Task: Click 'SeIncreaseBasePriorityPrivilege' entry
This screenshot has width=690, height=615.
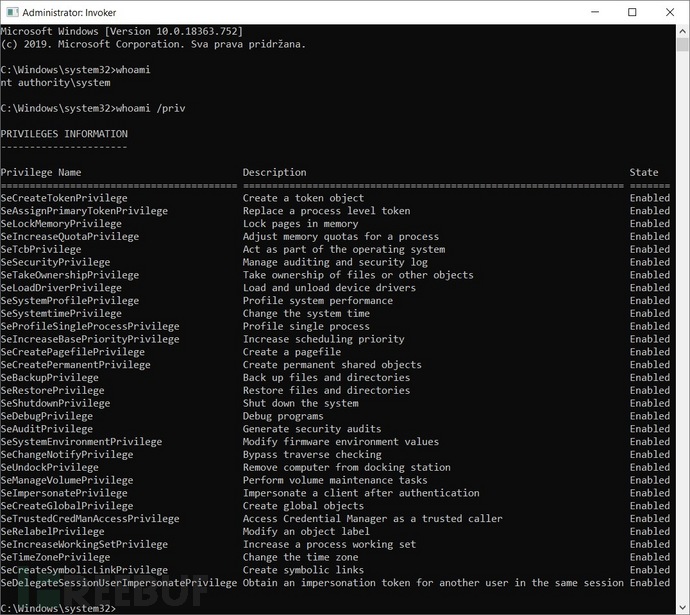Action: 90,339
